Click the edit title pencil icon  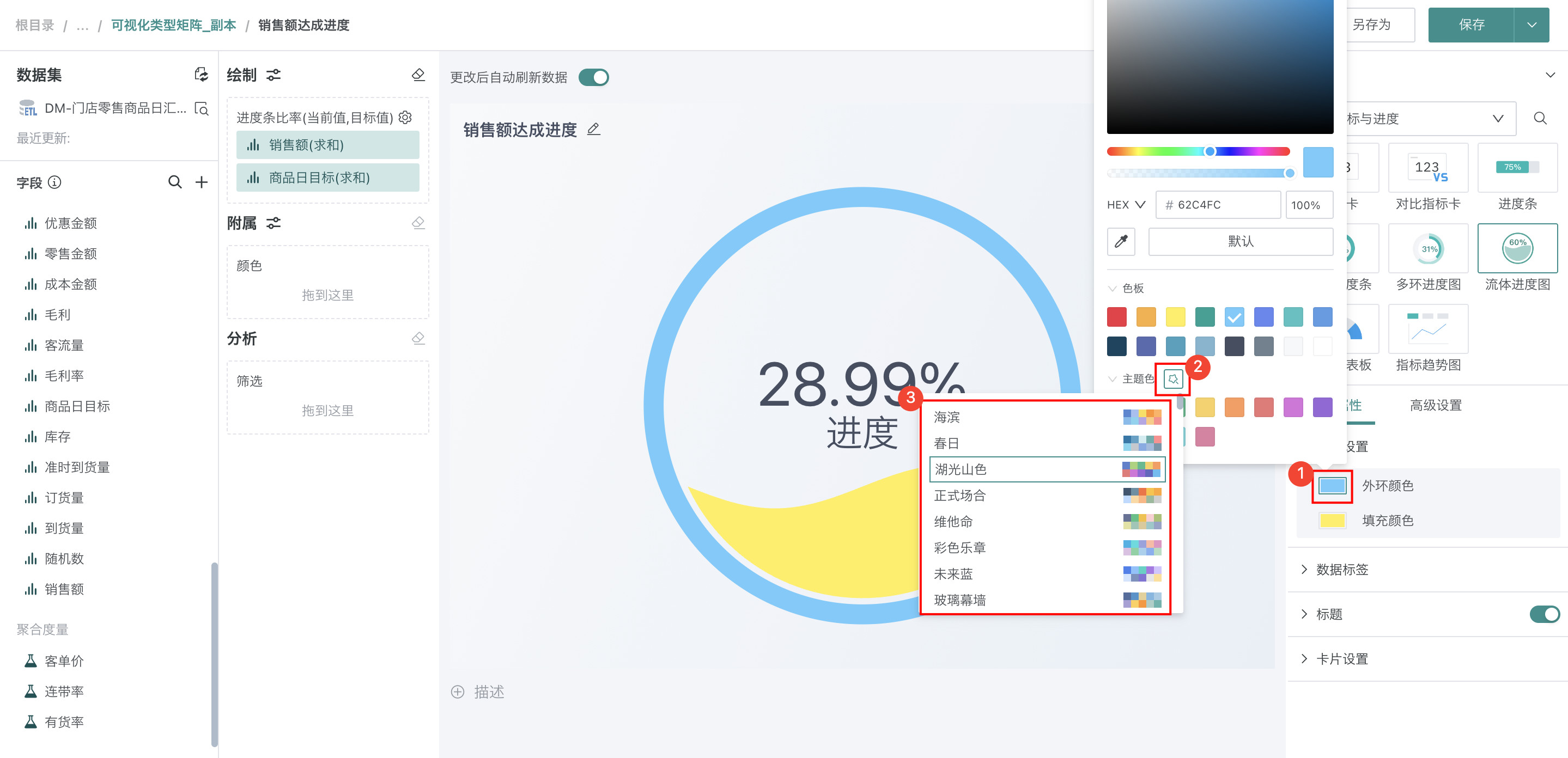tap(593, 129)
